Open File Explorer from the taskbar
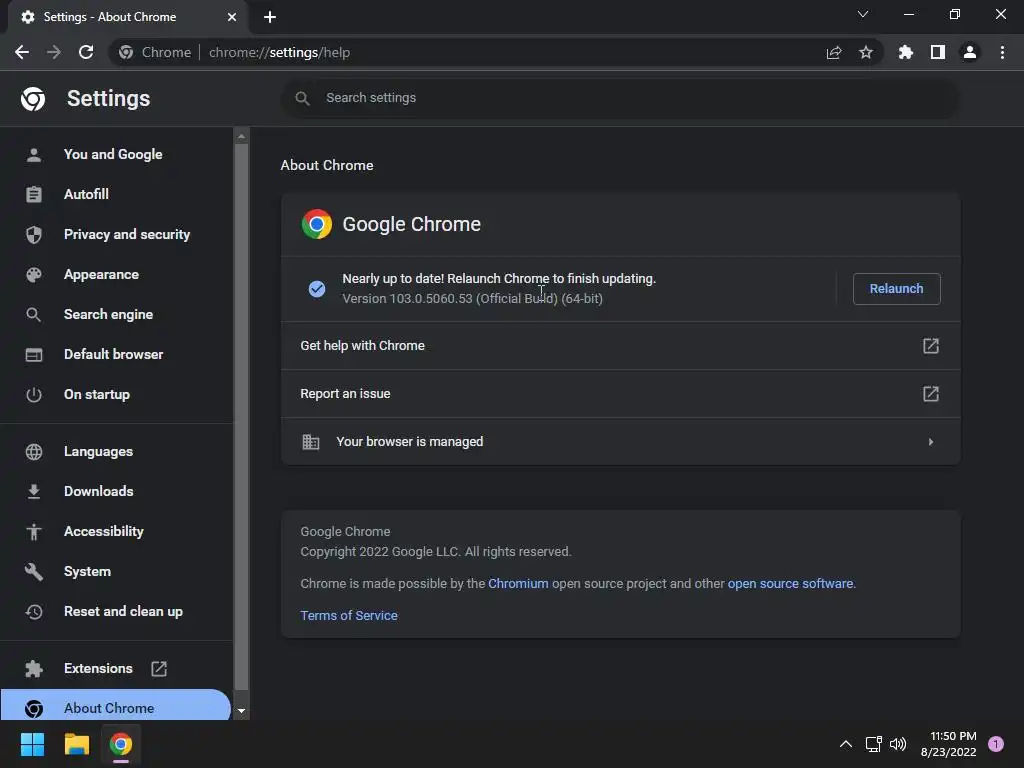Image resolution: width=1024 pixels, height=768 pixels. [76, 744]
